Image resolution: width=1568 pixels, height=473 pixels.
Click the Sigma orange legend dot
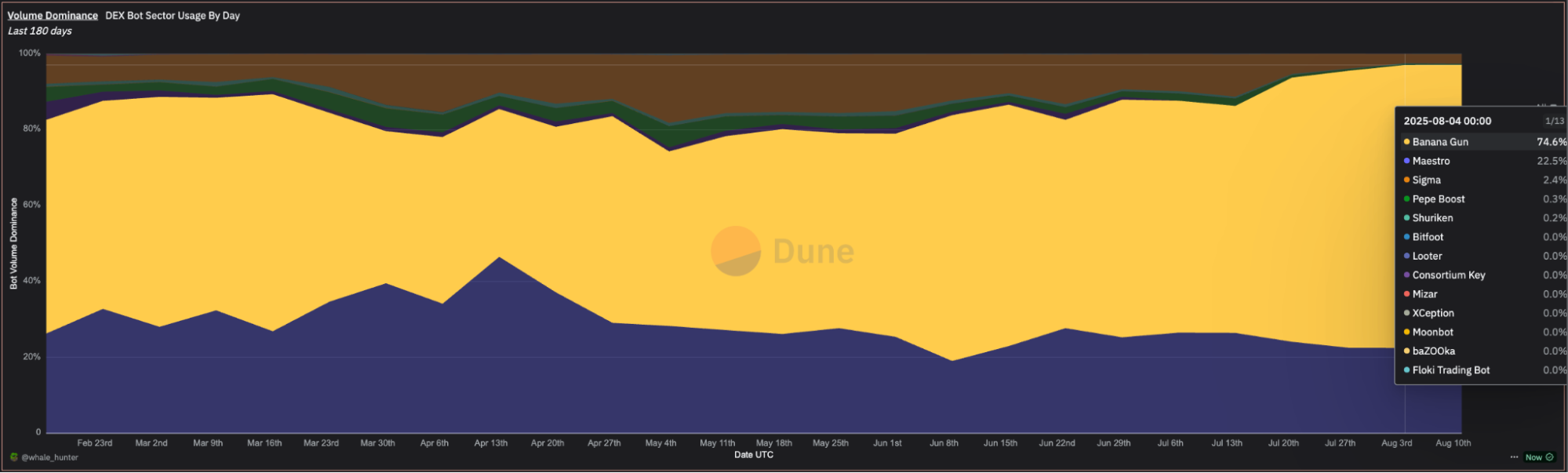coord(1406,180)
